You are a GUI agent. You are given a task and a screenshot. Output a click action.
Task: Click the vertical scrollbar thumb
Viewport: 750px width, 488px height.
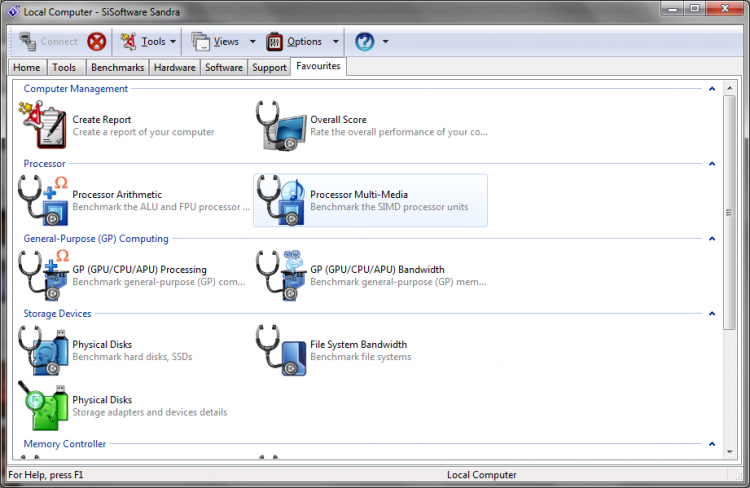729,212
